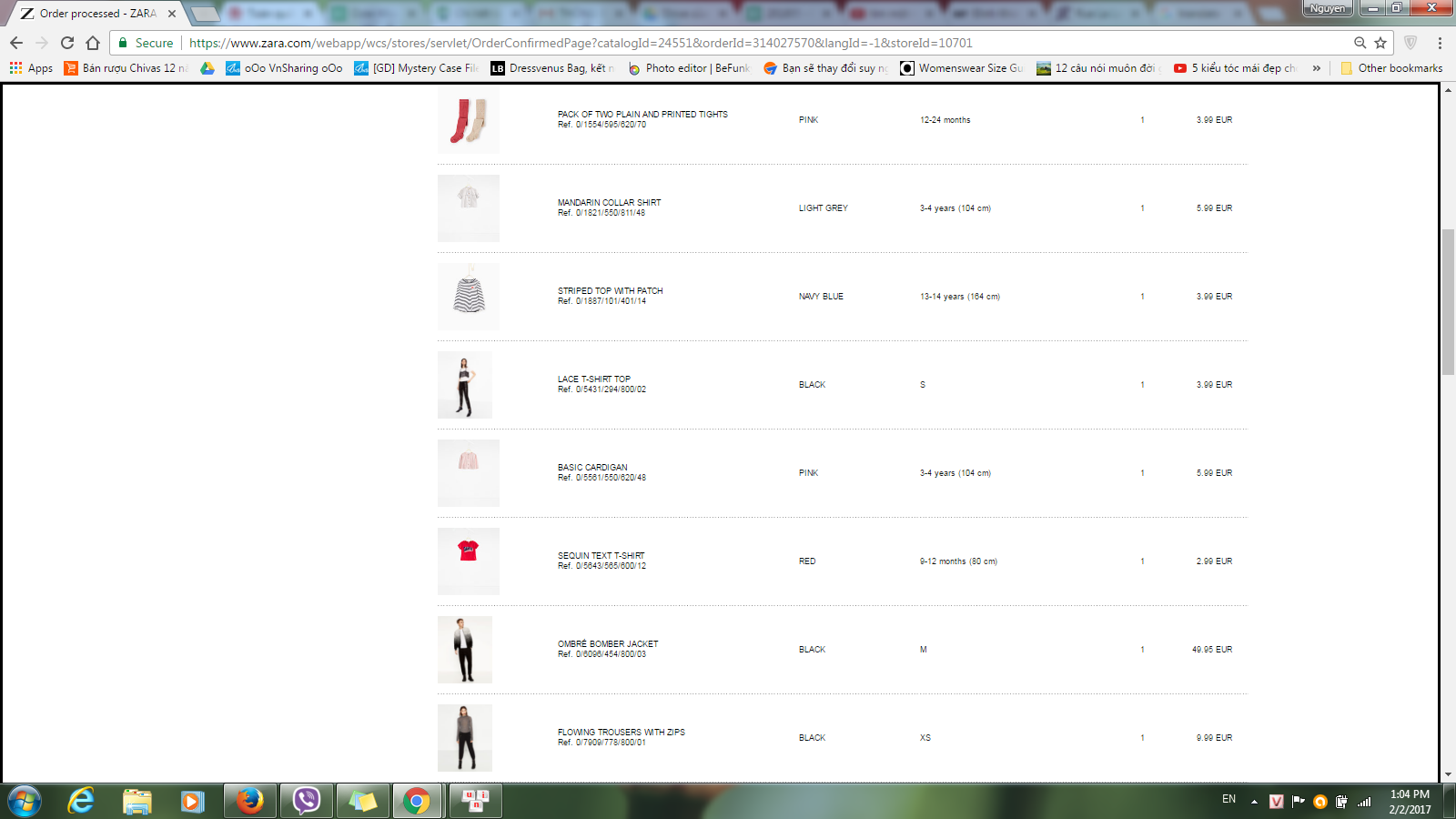
Task: Open Firefox from the taskbar
Action: point(249,801)
